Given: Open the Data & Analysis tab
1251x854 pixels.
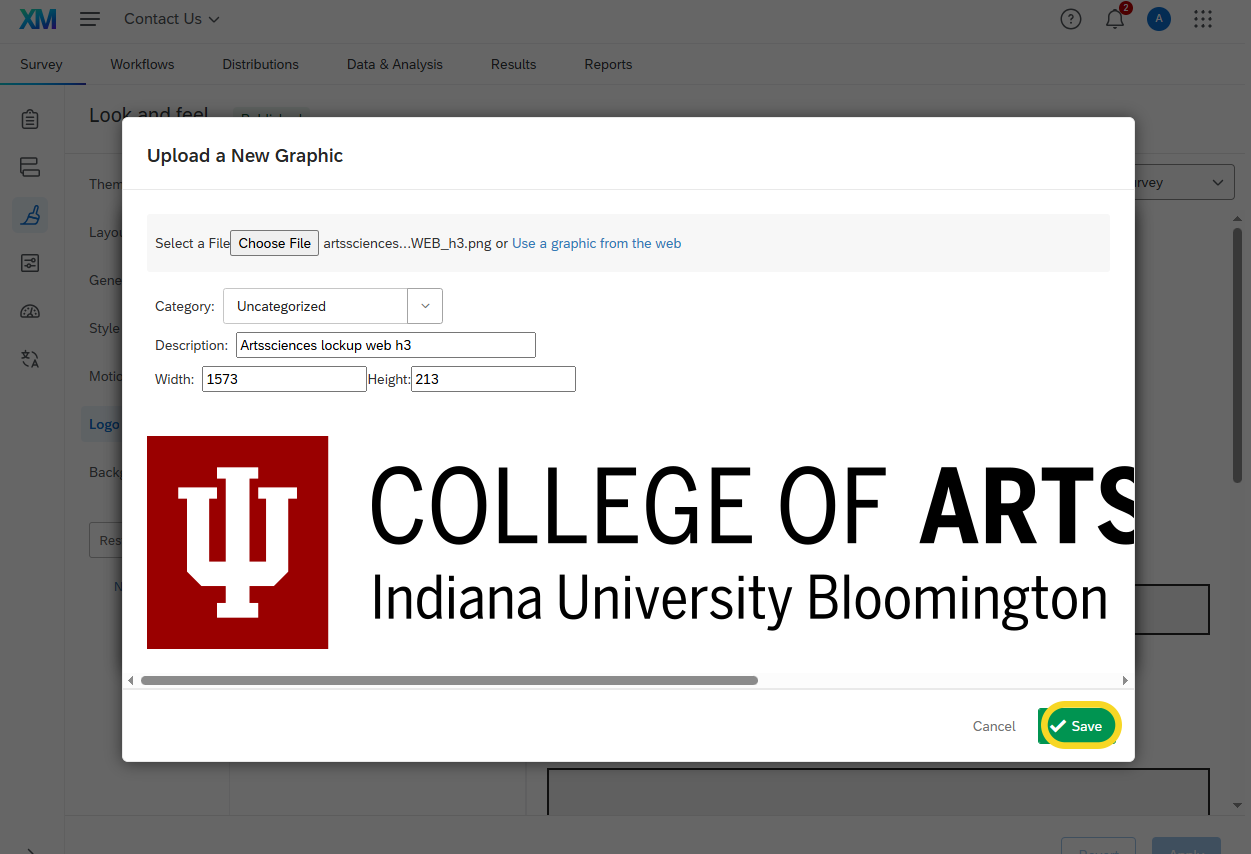Looking at the screenshot, I should tap(394, 64).
